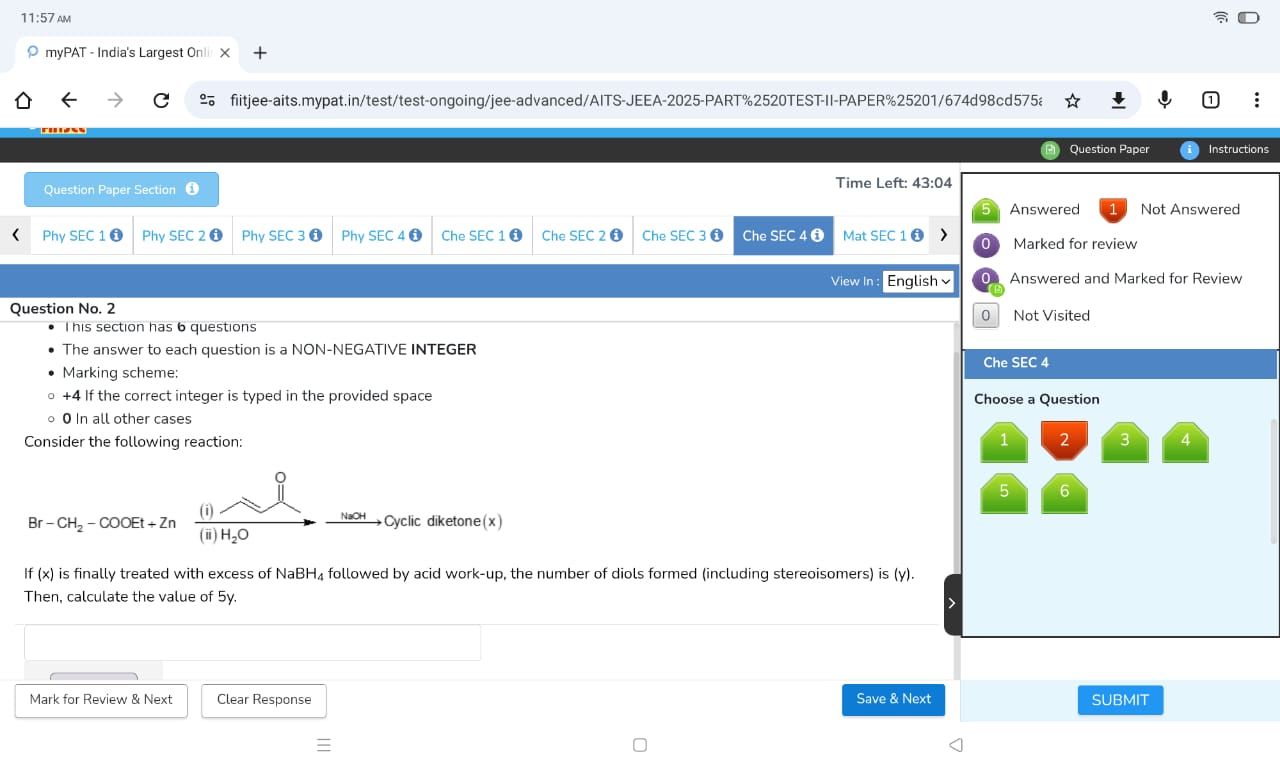Navigate back in the browser
This screenshot has width=1280, height=768.
(x=69, y=100)
